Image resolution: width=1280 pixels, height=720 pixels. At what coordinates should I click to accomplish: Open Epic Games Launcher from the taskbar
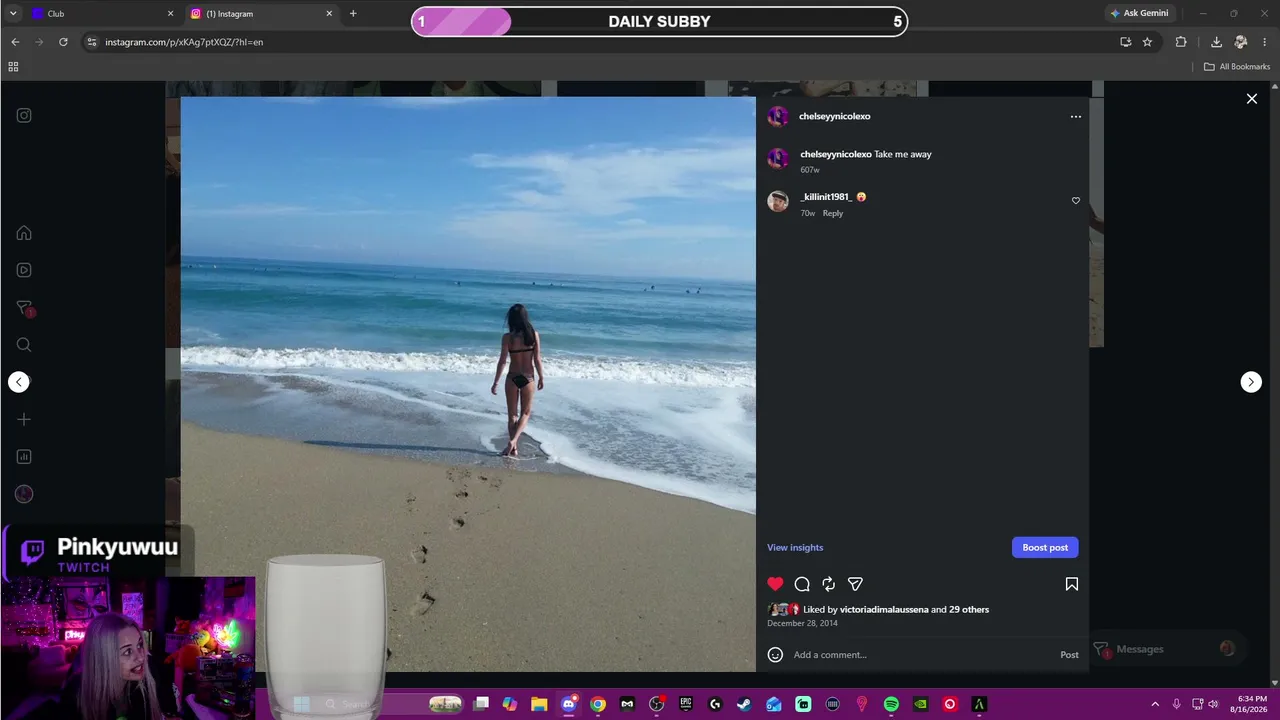tap(686, 704)
